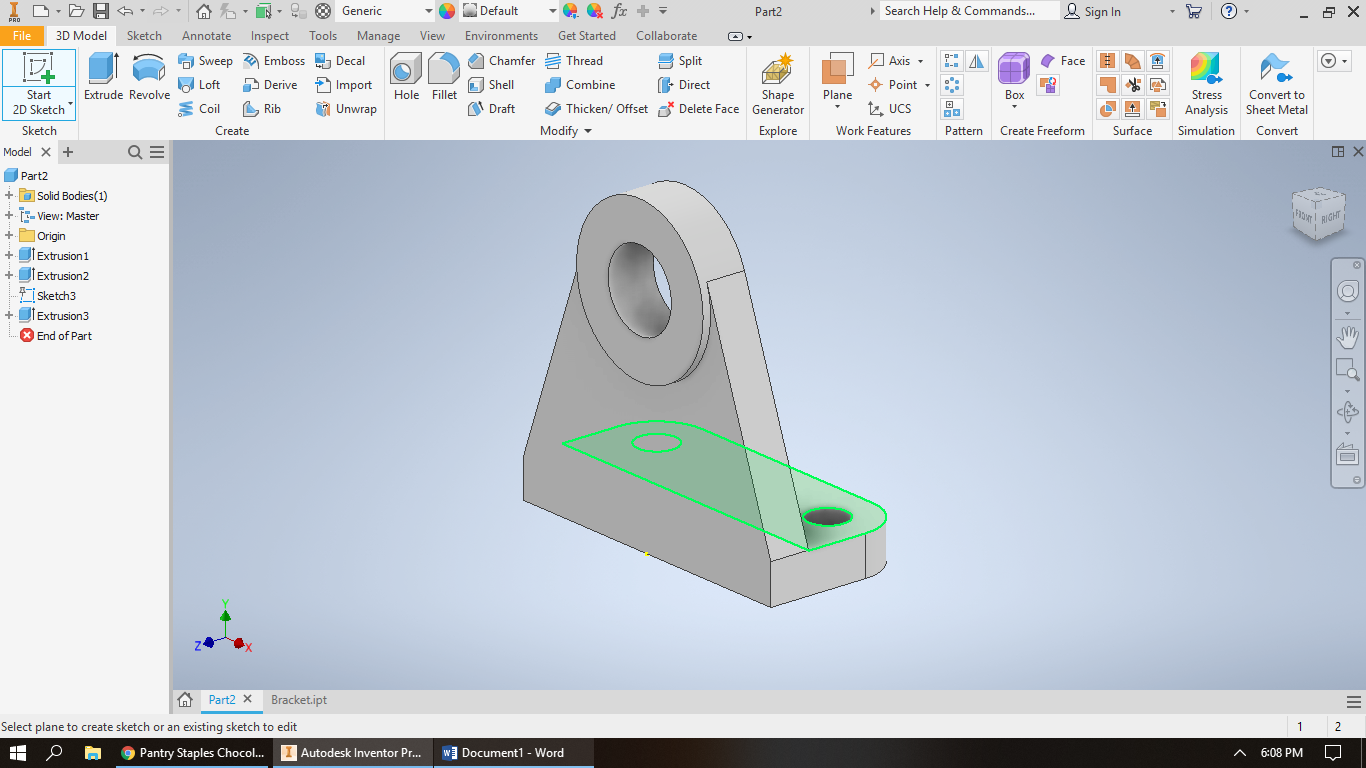
Task: Open the appearance color wheel icon
Action: (446, 11)
